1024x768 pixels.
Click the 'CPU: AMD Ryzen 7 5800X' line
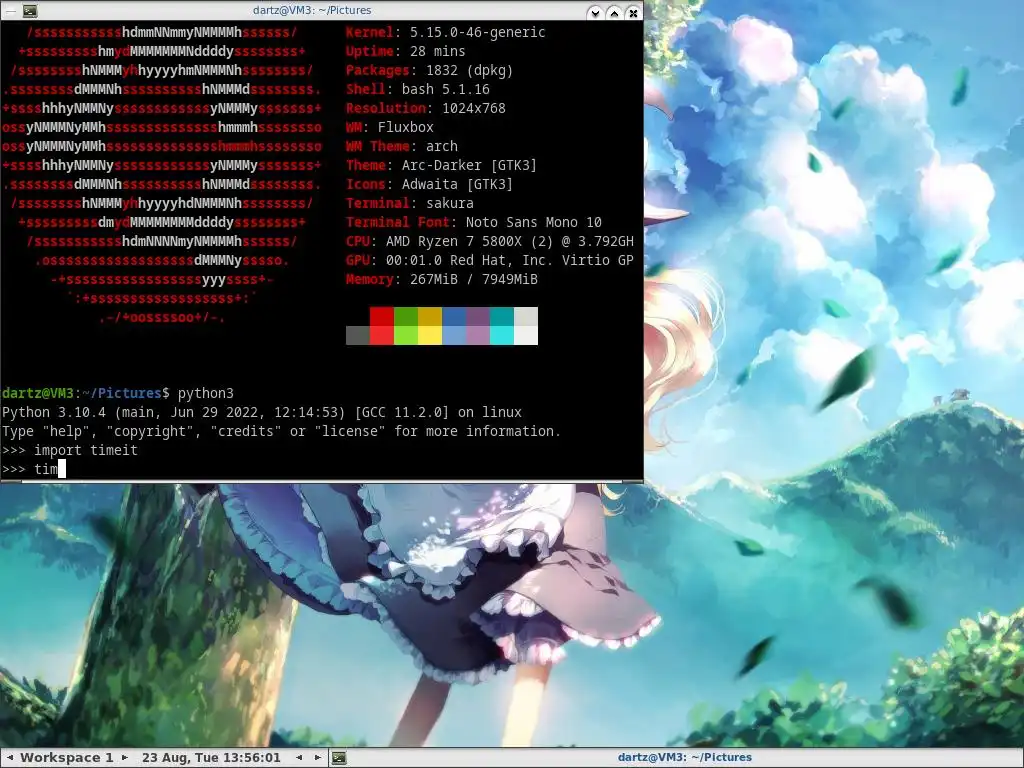490,241
